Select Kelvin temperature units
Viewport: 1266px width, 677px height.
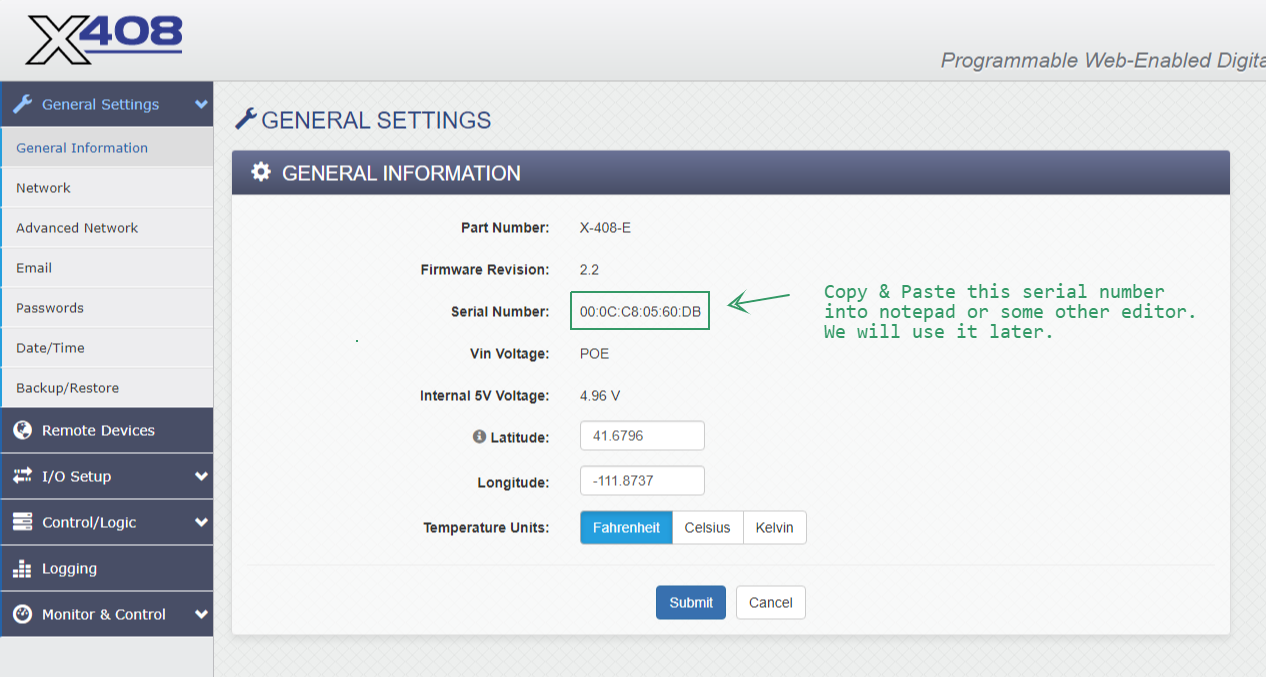(x=774, y=527)
